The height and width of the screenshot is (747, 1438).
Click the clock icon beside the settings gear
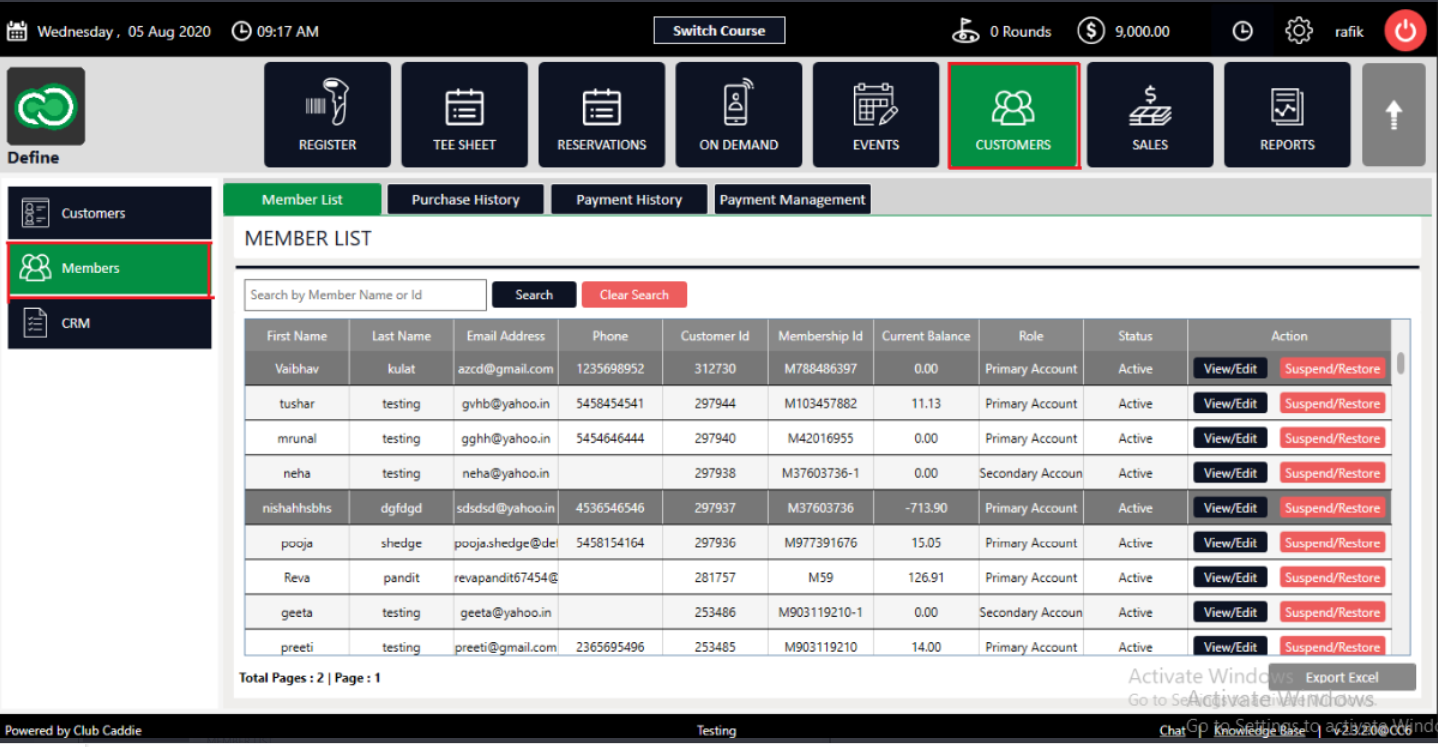tap(1242, 31)
